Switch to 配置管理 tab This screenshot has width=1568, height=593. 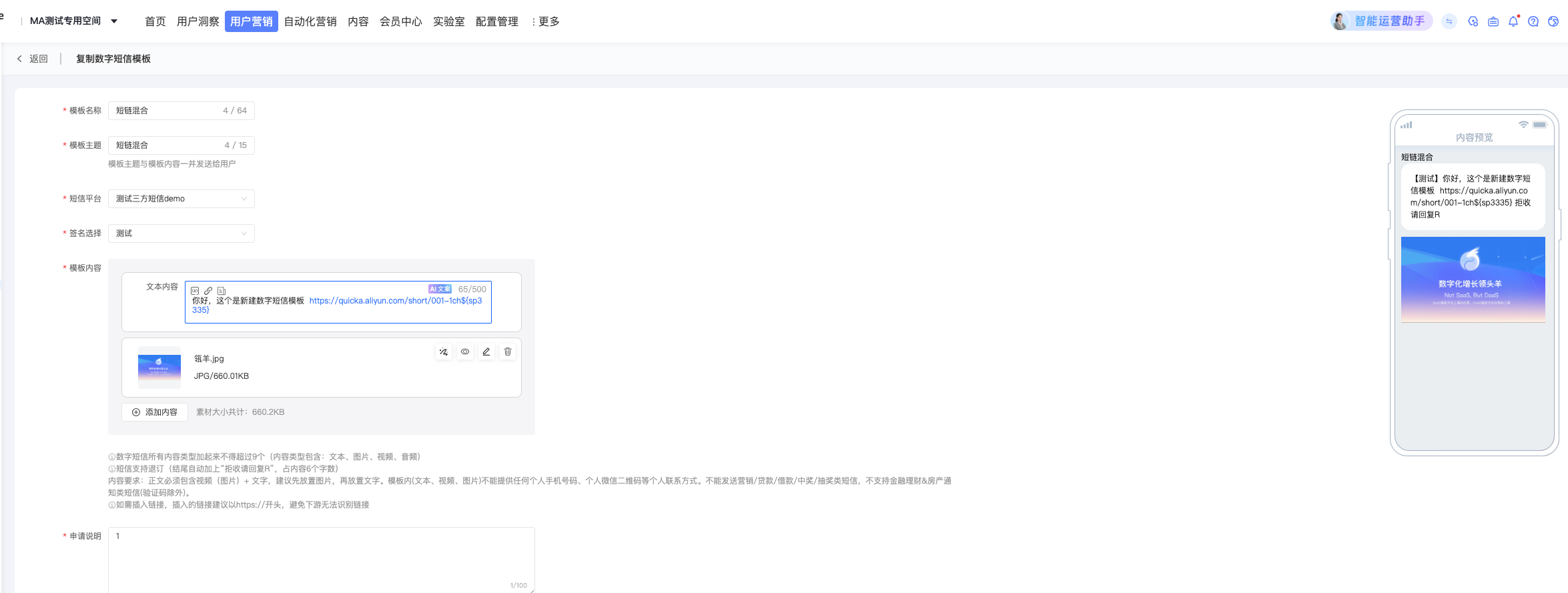[497, 21]
